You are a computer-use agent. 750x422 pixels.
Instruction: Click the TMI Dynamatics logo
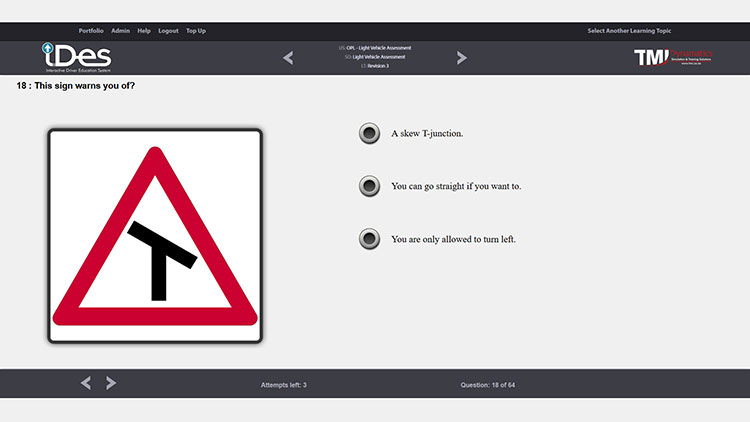(x=675, y=58)
